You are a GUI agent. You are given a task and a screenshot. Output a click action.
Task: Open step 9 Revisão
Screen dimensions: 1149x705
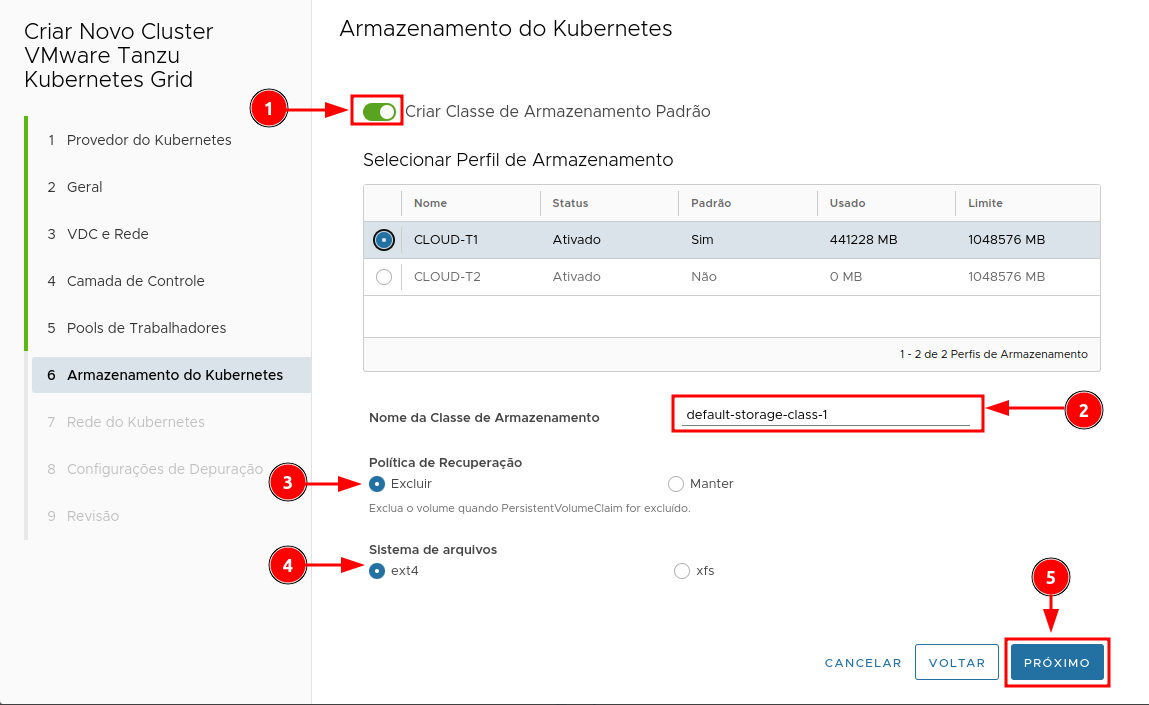coord(83,516)
